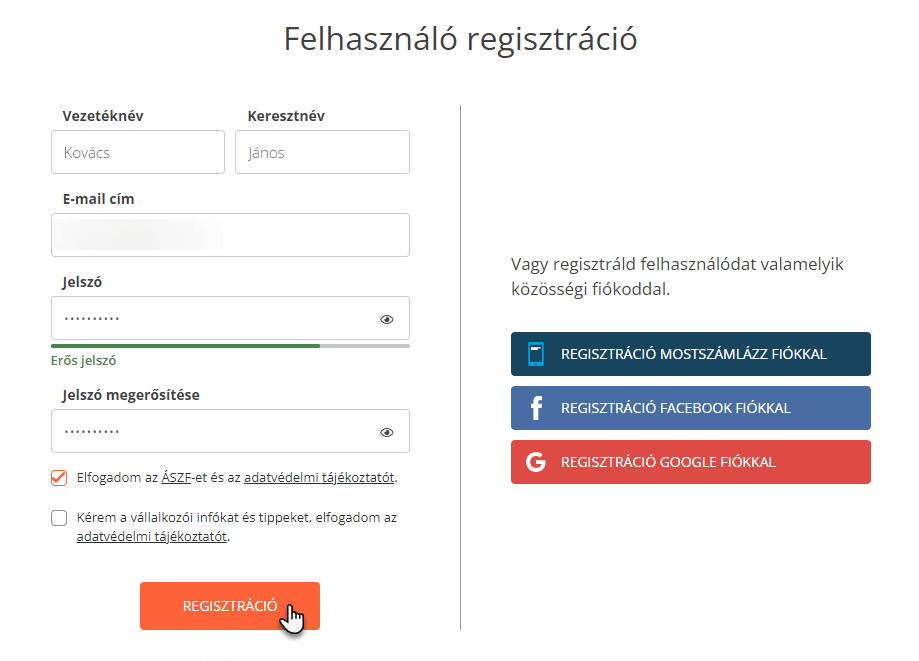Image resolution: width=919 pixels, height=661 pixels.
Task: Enable the vállalkozói infók newsletter checkbox
Action: point(59,518)
